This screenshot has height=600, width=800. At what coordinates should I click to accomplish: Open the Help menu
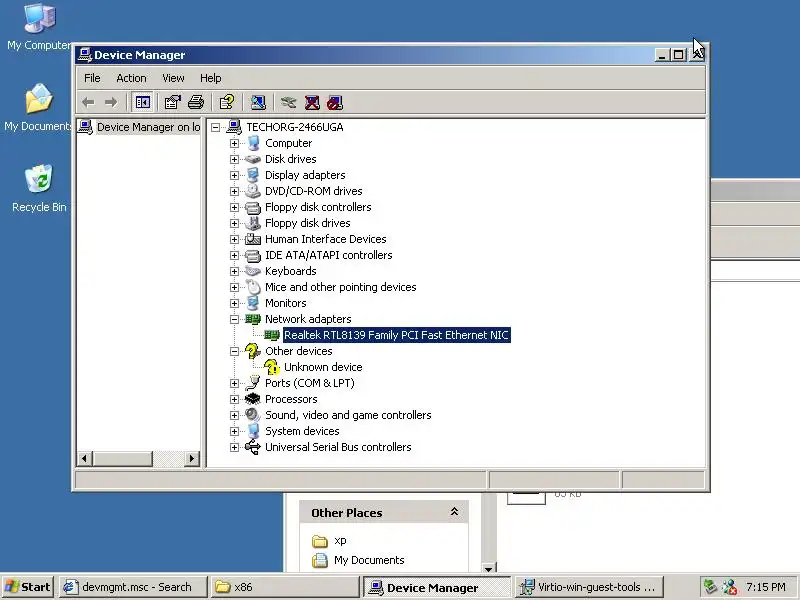pos(210,78)
